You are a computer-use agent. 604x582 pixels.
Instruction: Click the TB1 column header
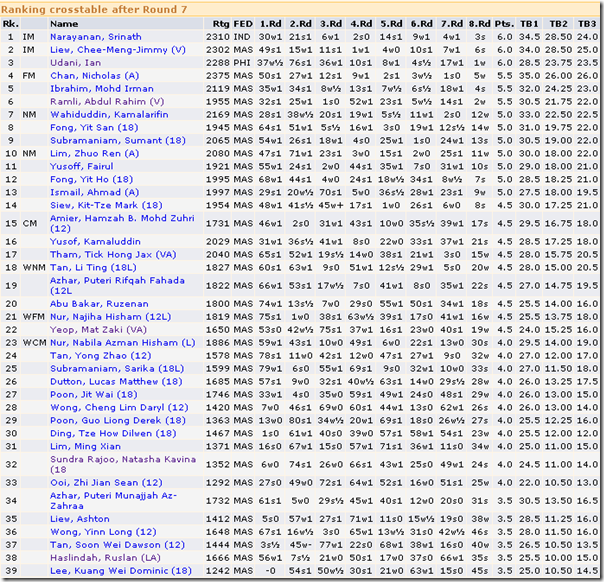[529, 24]
